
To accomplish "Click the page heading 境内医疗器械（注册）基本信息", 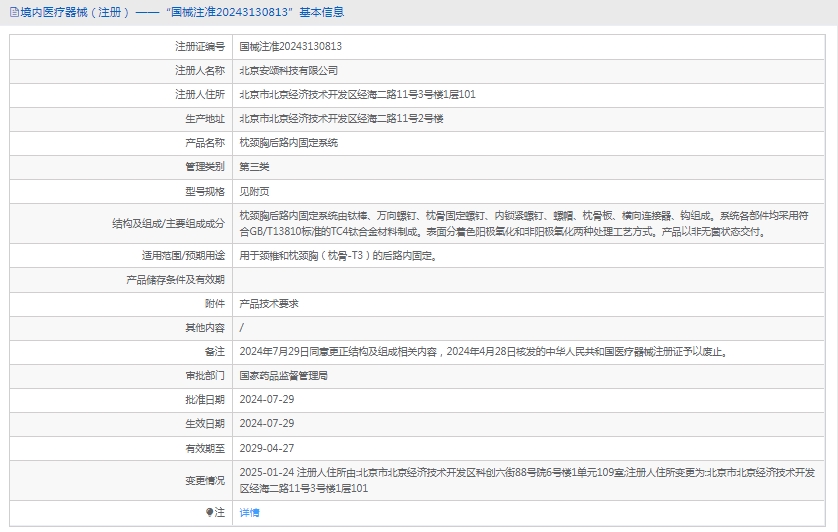I will 180,13.
